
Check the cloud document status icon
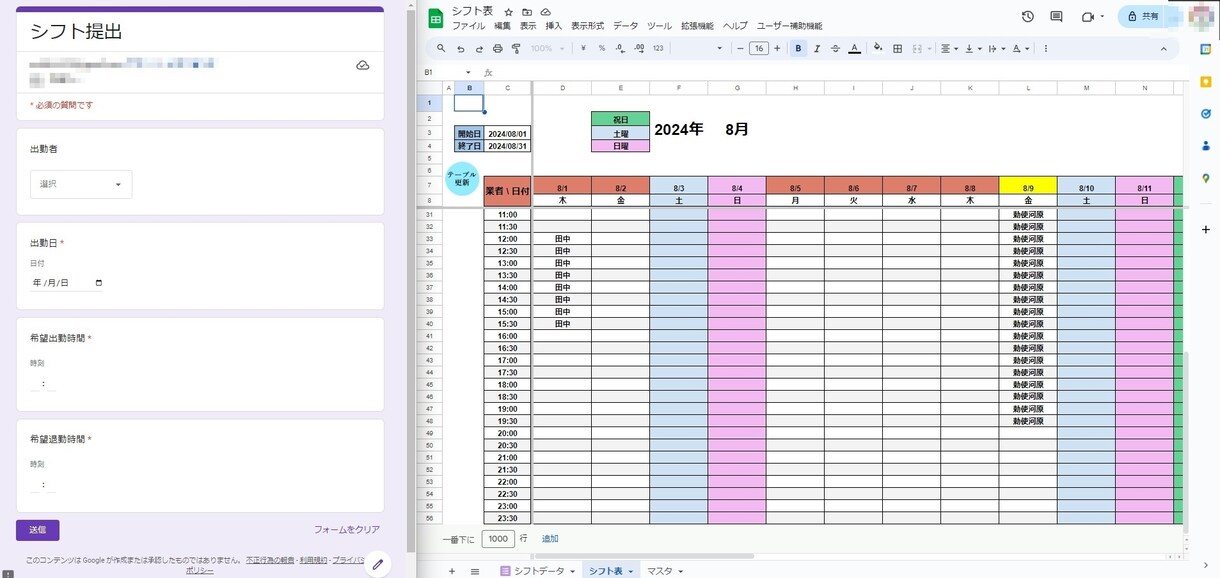tap(545, 12)
